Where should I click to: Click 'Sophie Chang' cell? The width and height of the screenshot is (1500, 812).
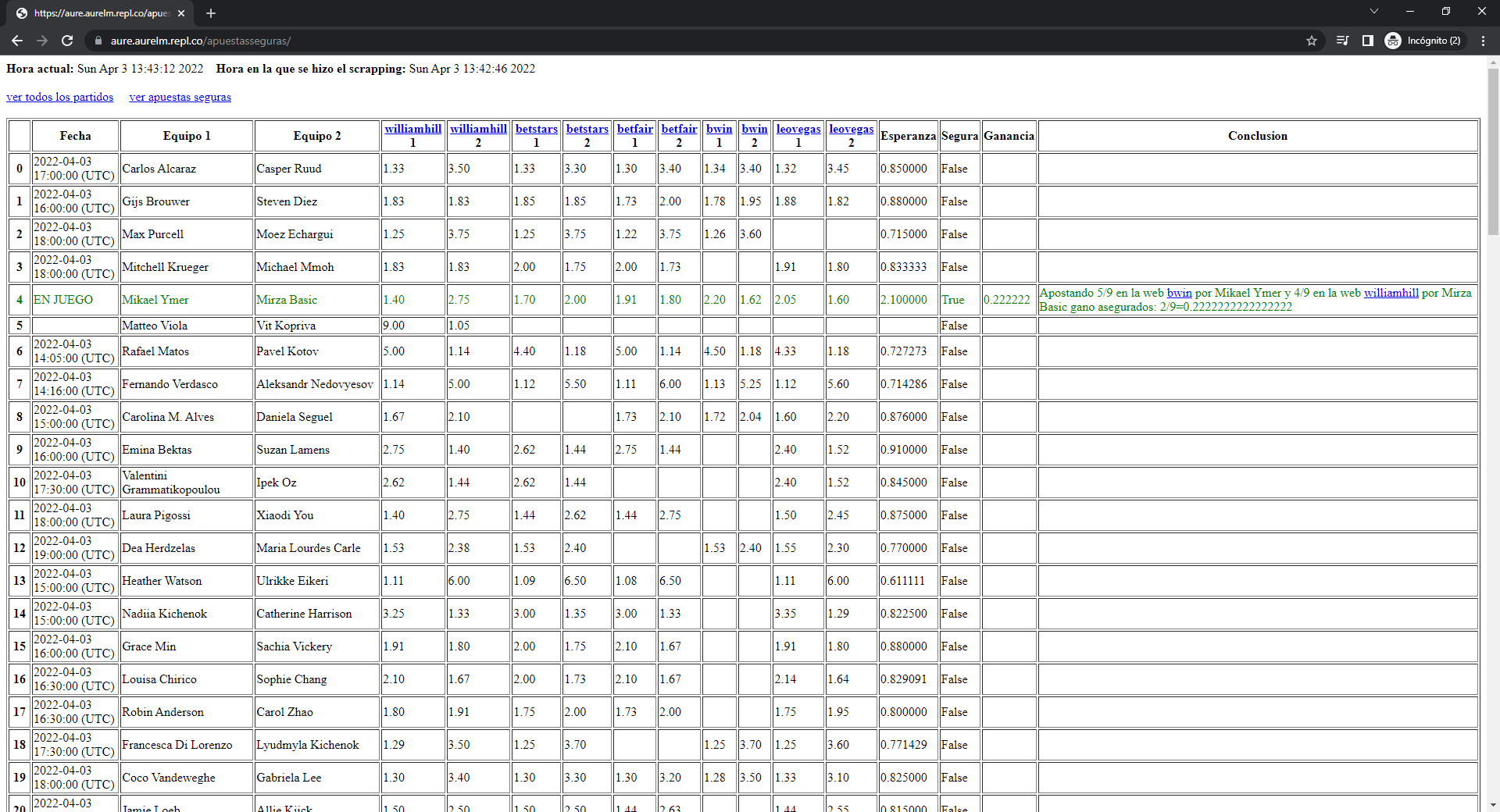click(317, 679)
